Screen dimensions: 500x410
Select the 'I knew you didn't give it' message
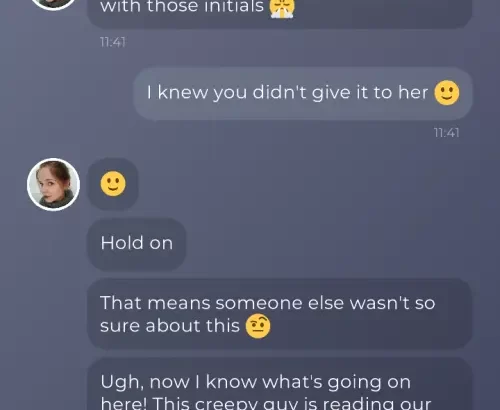click(x=303, y=93)
